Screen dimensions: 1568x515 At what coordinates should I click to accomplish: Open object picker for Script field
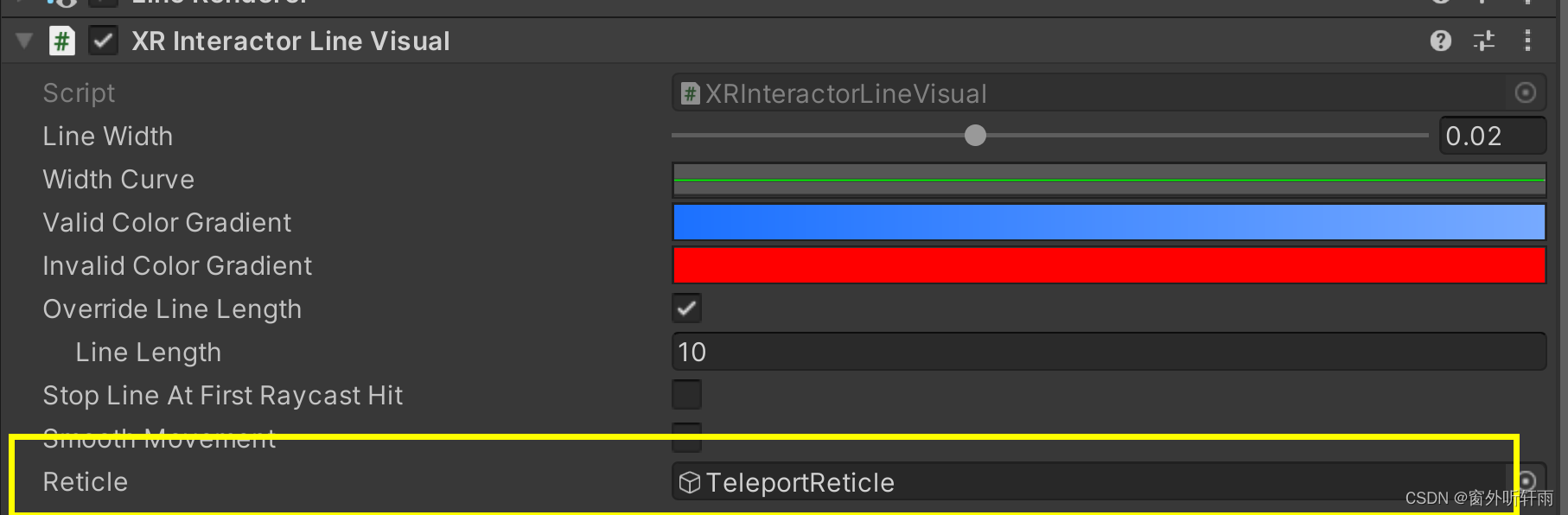coord(1526,92)
